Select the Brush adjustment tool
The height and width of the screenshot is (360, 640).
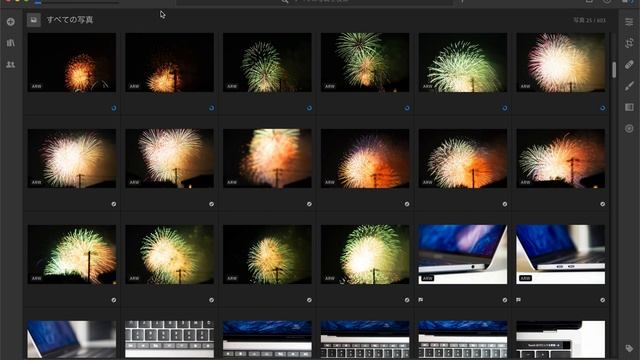[x=629, y=86]
